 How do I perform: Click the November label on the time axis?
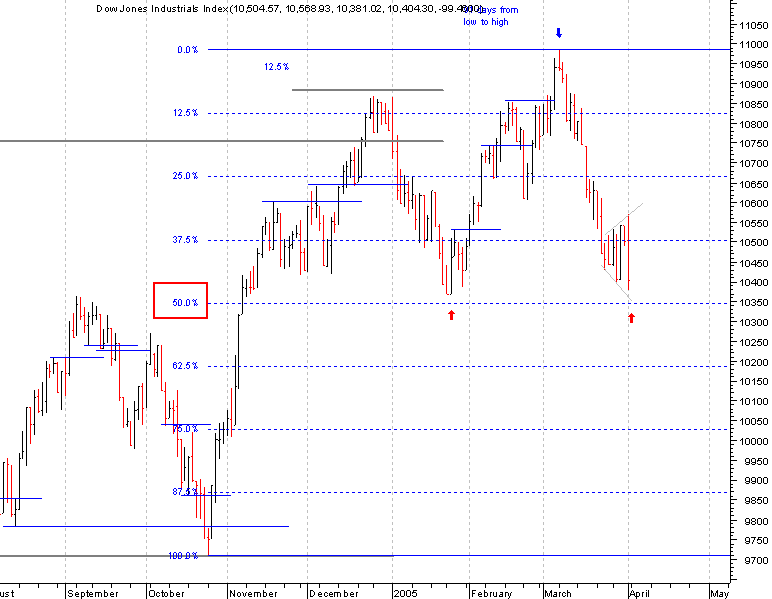pyautogui.click(x=253, y=594)
